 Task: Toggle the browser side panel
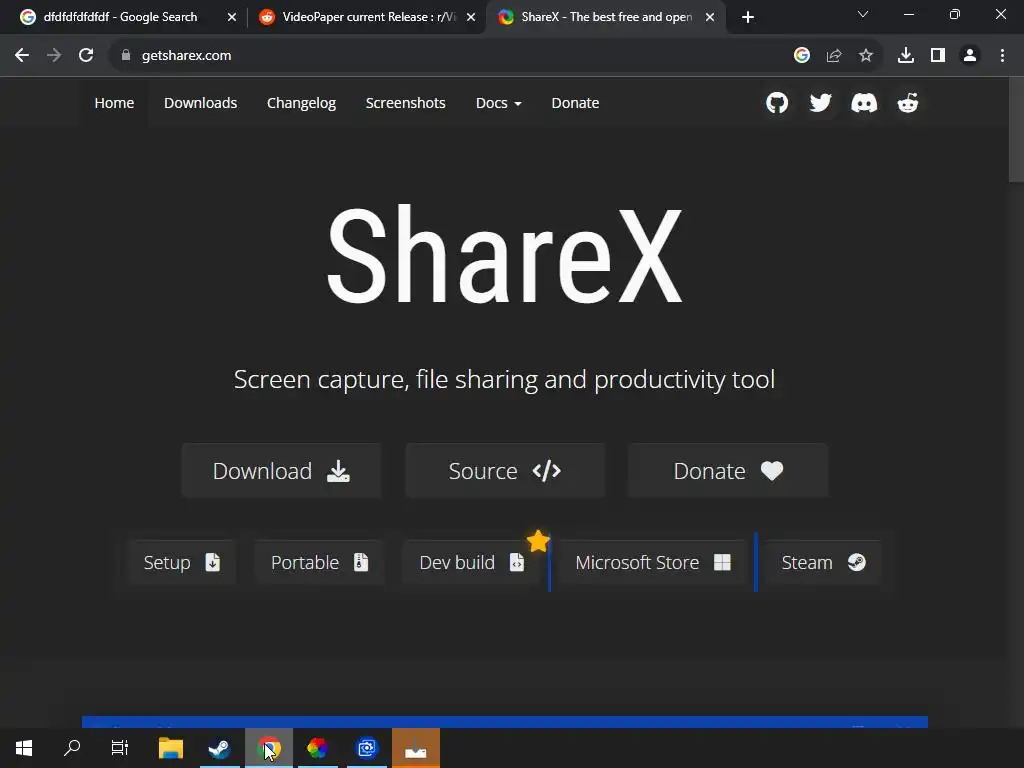(938, 56)
